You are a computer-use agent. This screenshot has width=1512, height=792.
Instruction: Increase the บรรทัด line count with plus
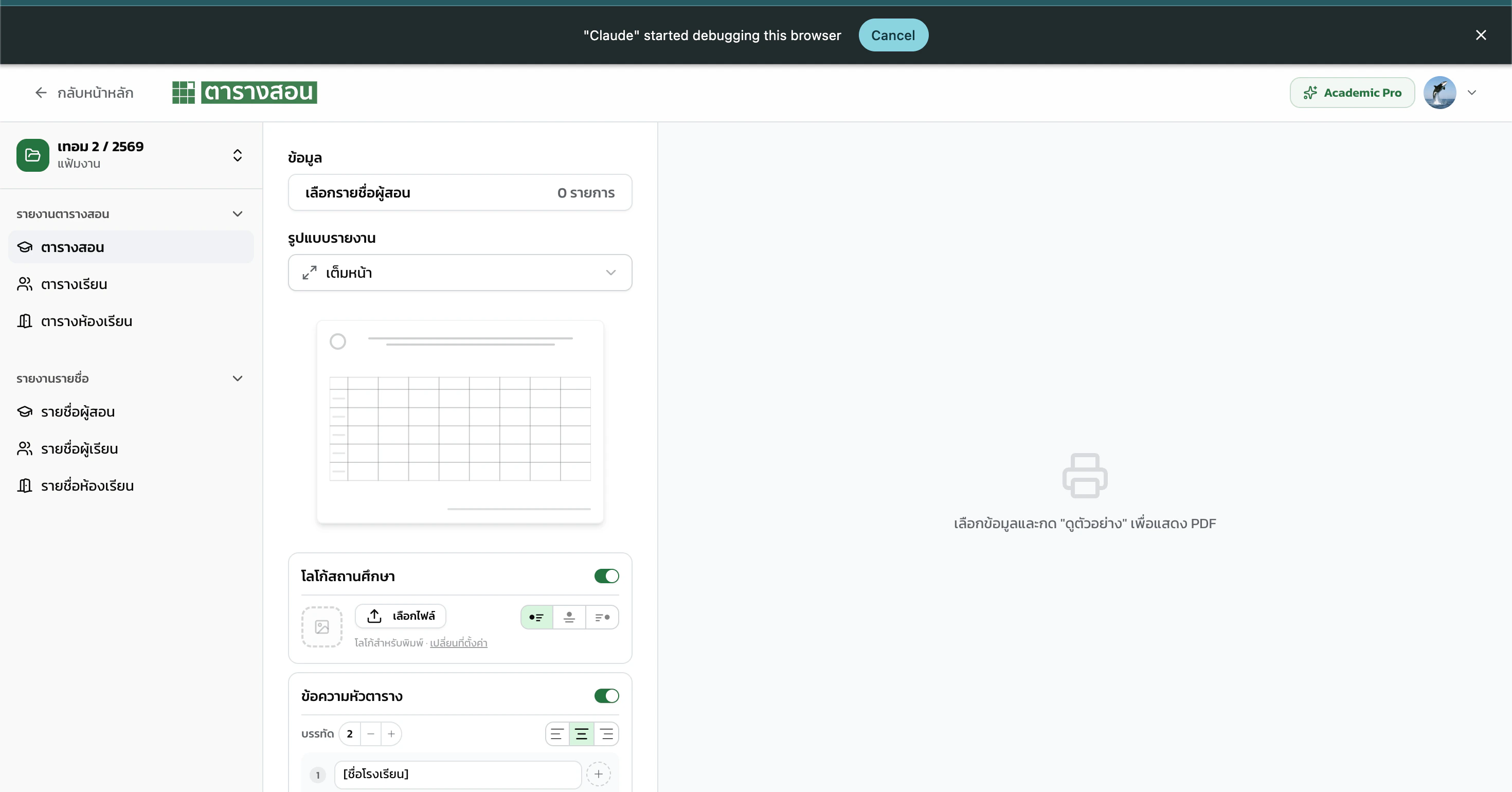(x=391, y=734)
